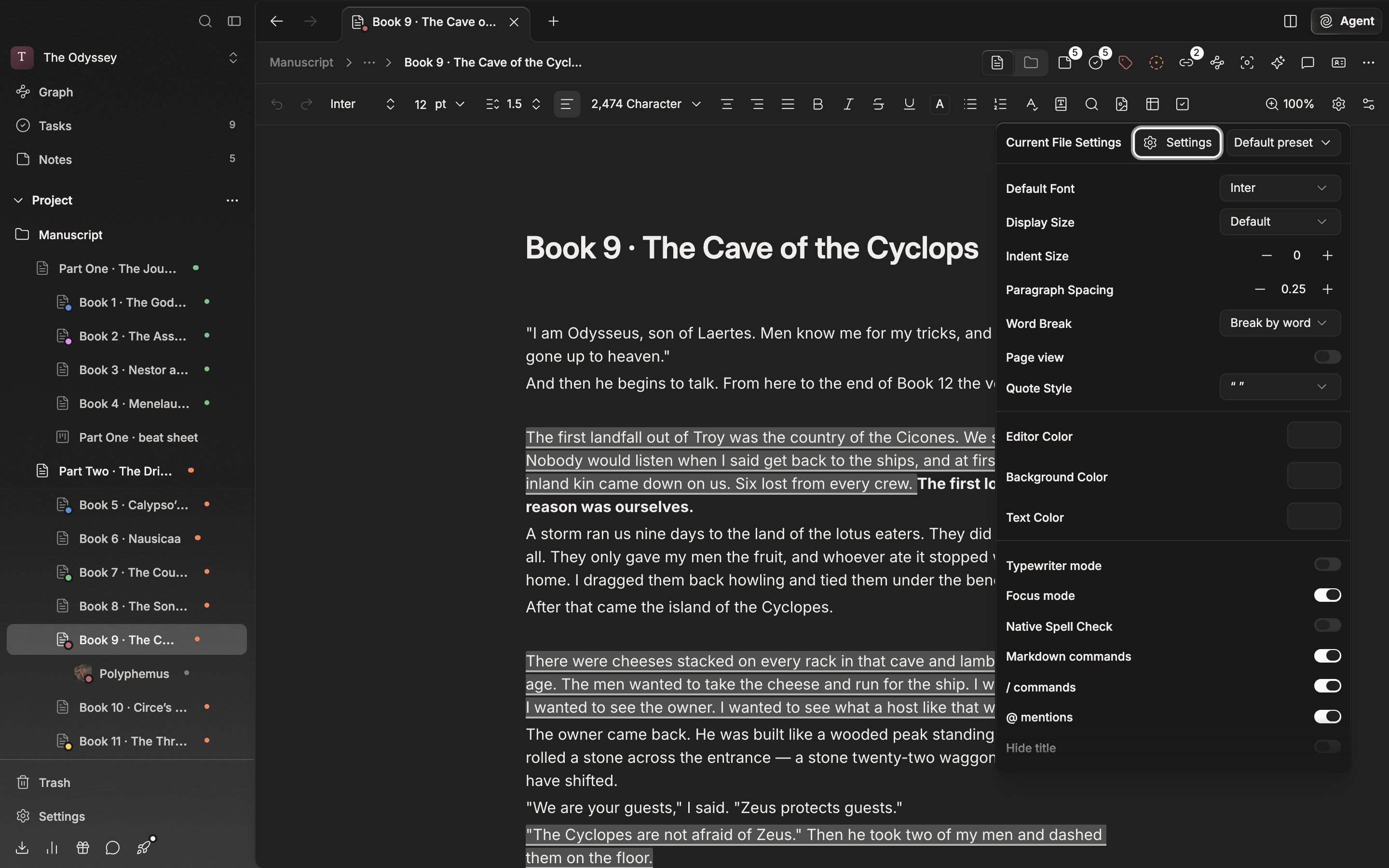Screen dimensions: 1389x868
Task: Open the links icon with badge 2
Action: (x=1186, y=62)
